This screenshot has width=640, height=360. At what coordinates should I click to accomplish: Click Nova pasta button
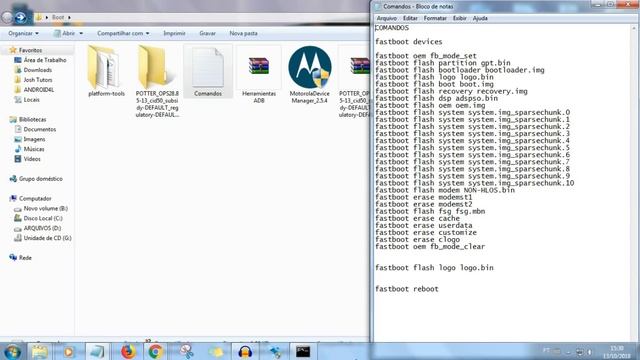[x=243, y=33]
